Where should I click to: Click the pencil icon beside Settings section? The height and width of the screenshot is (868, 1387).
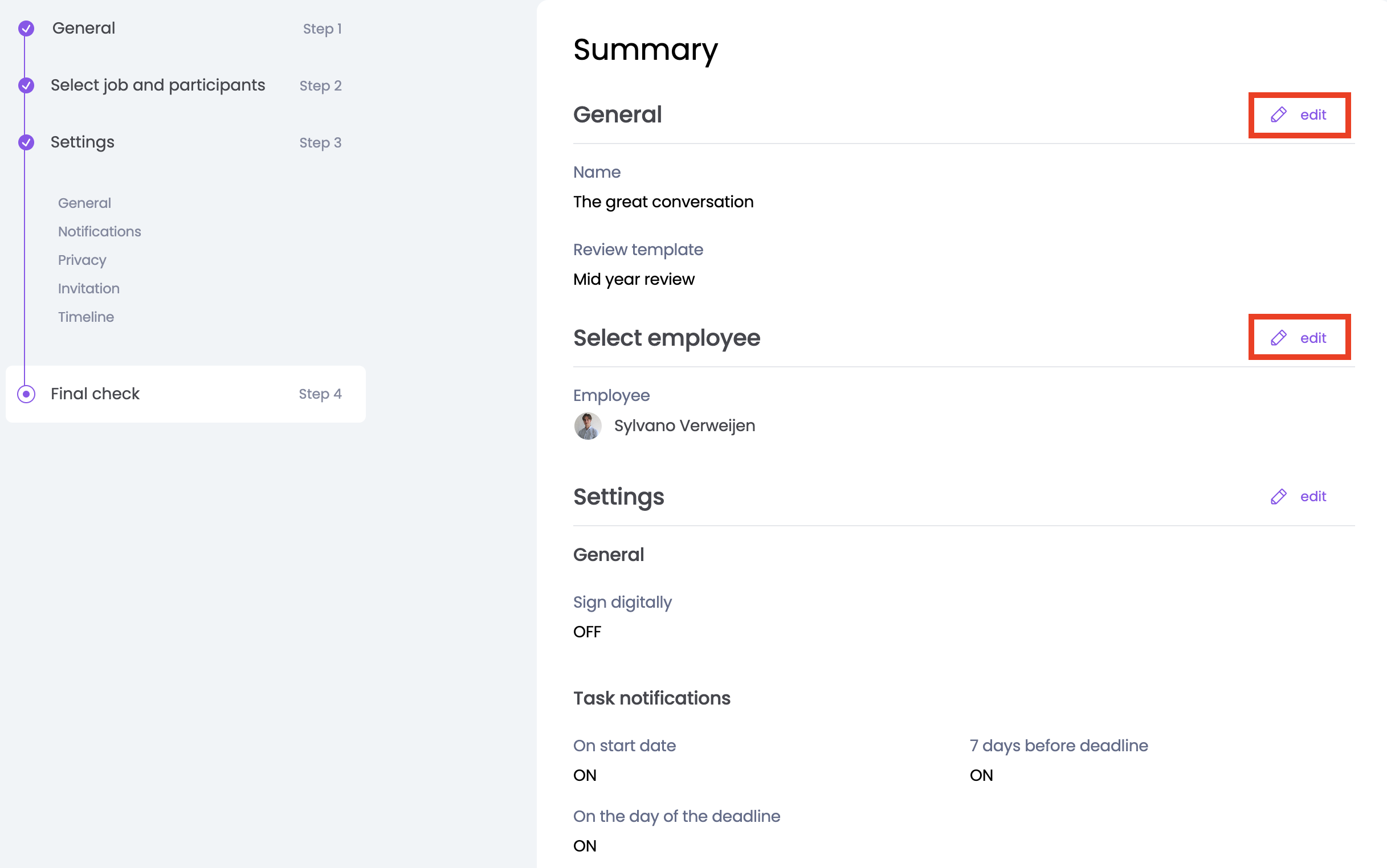1279,497
